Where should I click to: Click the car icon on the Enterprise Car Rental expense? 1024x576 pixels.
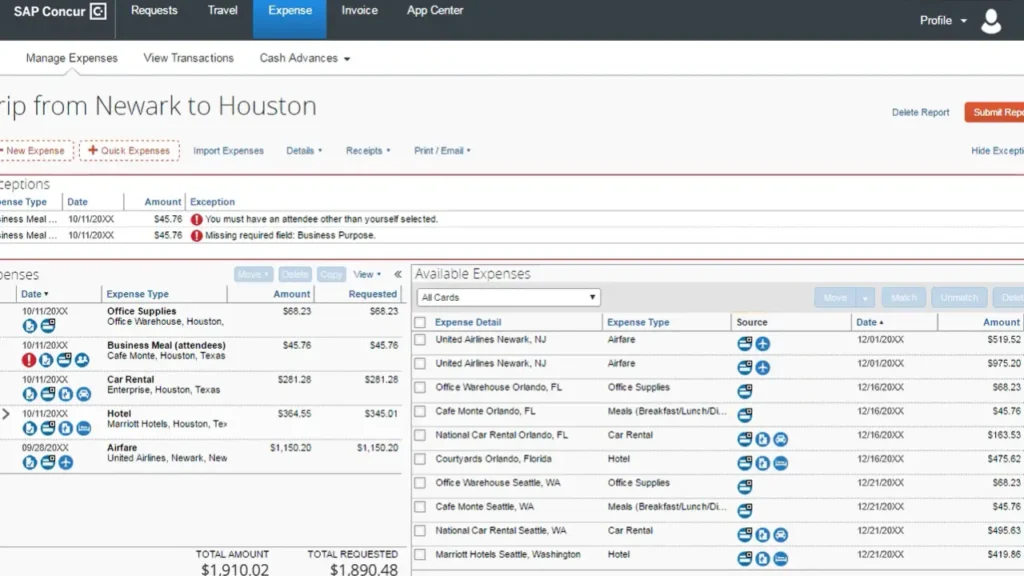pos(84,394)
